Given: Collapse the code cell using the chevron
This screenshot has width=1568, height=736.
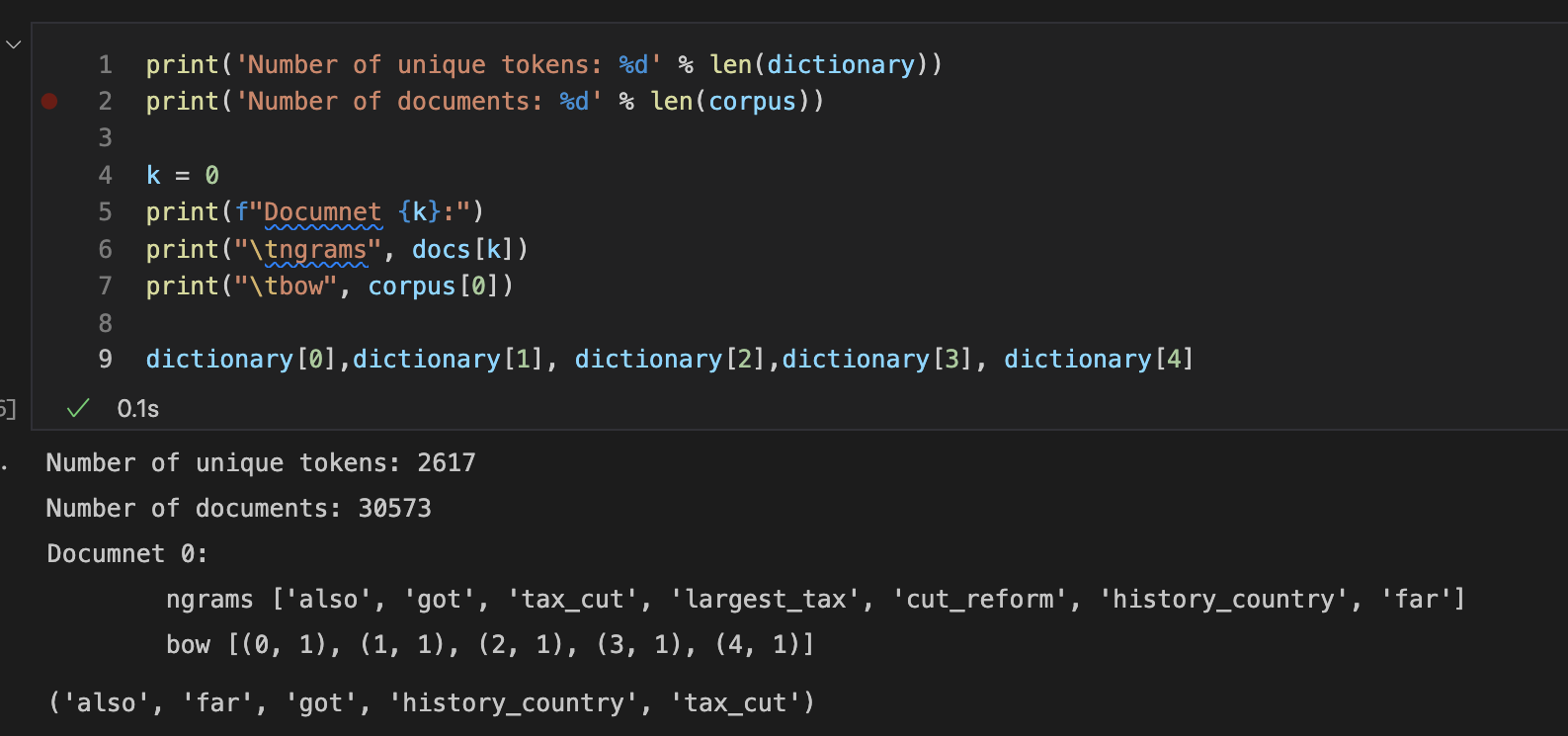Looking at the screenshot, I should pyautogui.click(x=13, y=44).
